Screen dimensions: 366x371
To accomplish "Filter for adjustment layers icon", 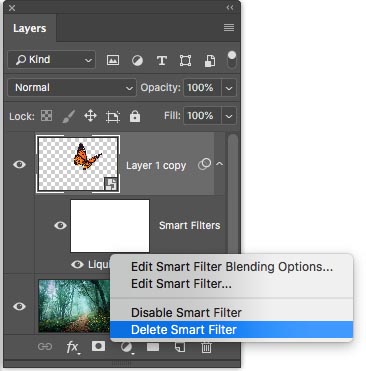I will [137, 60].
